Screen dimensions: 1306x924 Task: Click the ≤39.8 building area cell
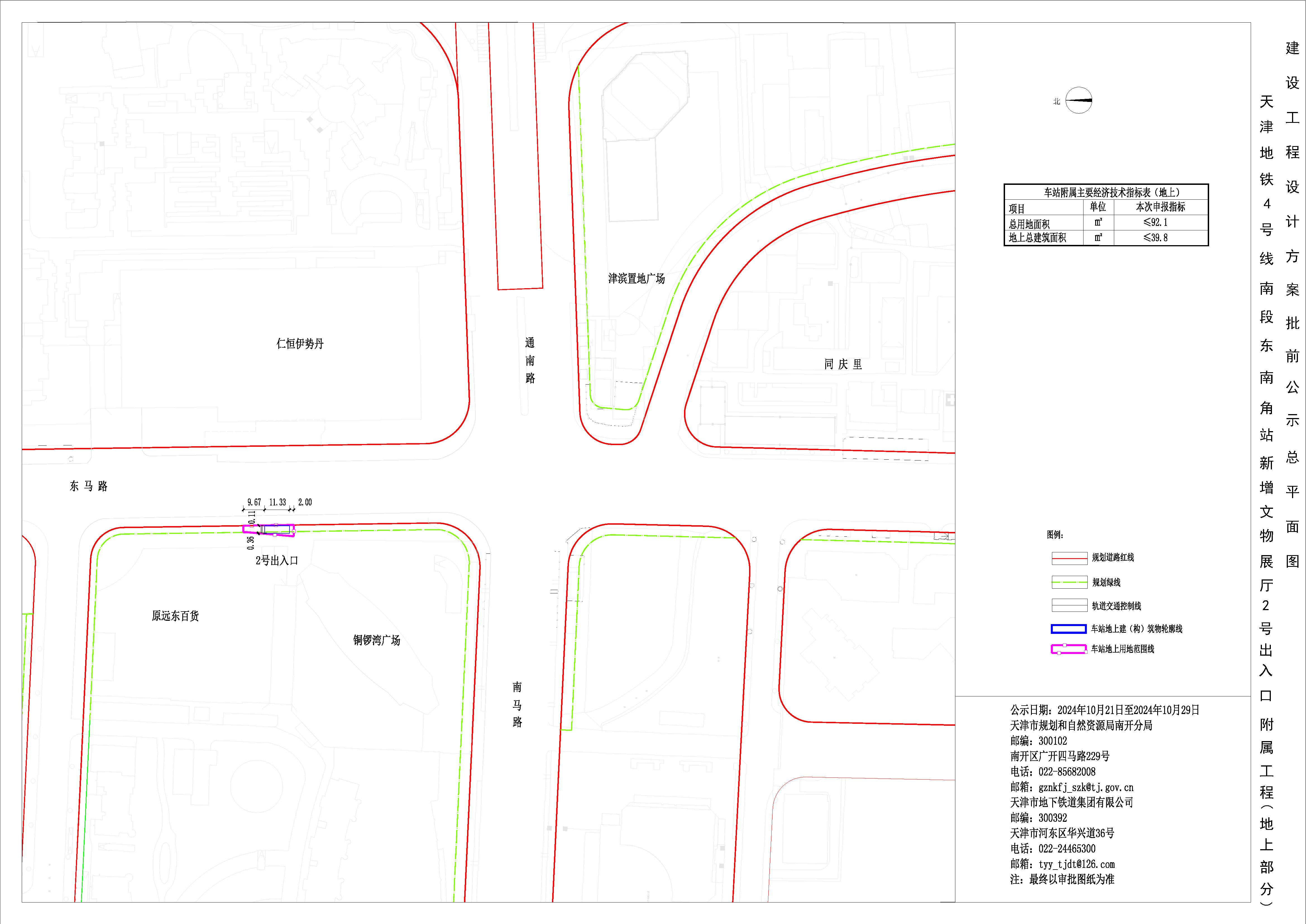point(1155,238)
